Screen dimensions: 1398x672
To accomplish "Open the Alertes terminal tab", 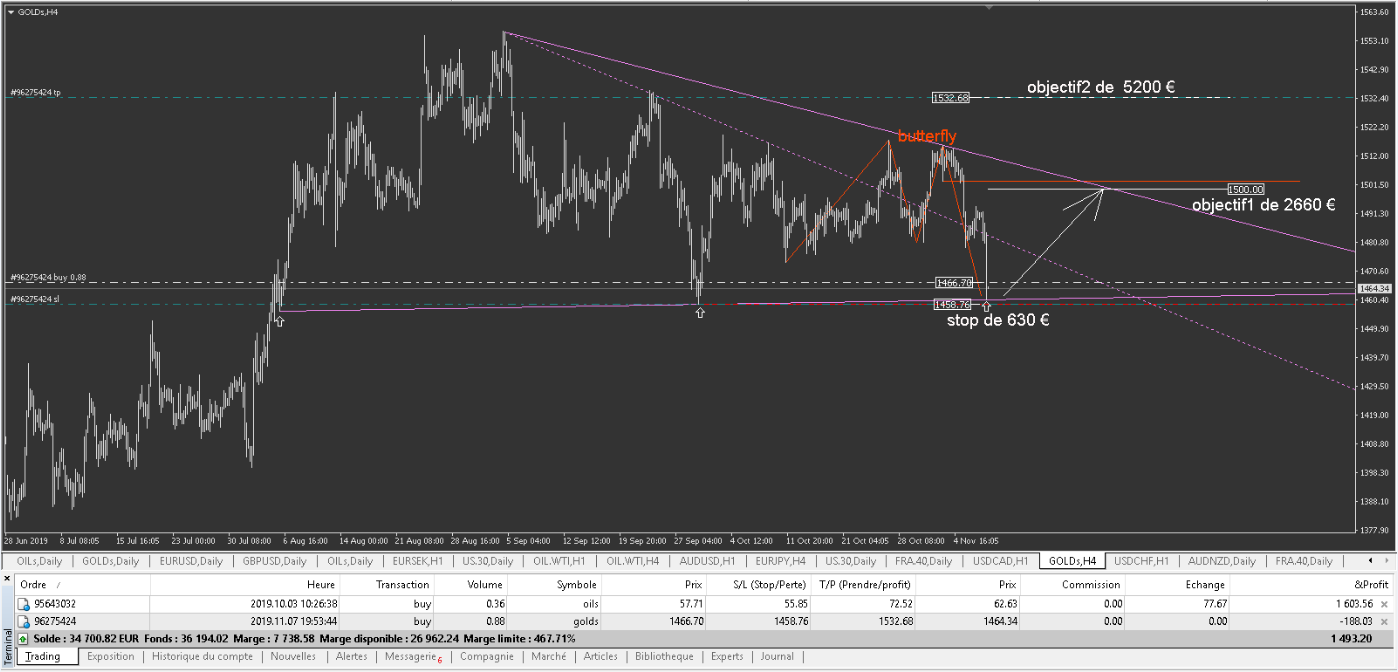I will [x=351, y=657].
